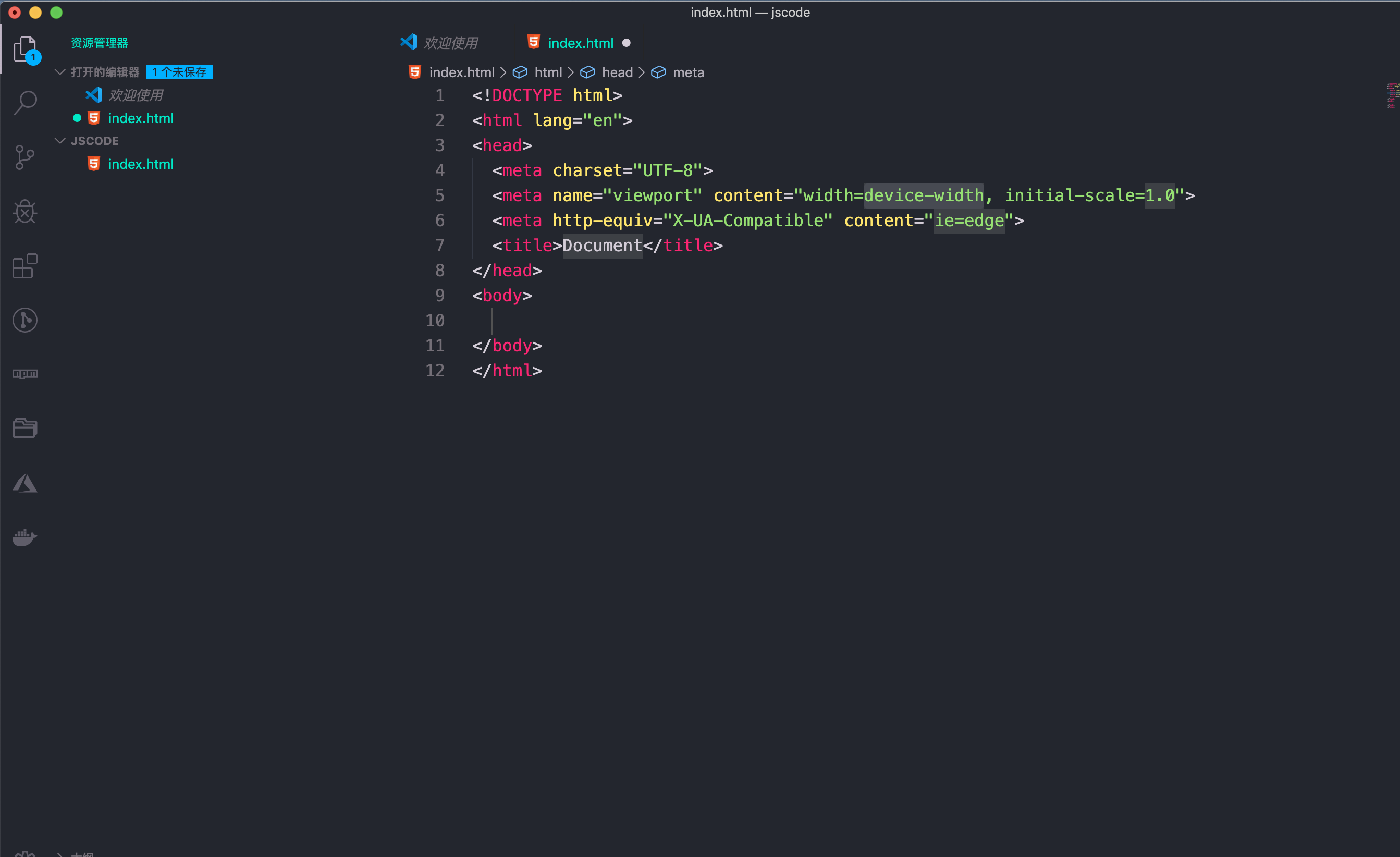Image resolution: width=1400 pixels, height=857 pixels.
Task: Open index.html under the JSCODE folder
Action: point(141,164)
